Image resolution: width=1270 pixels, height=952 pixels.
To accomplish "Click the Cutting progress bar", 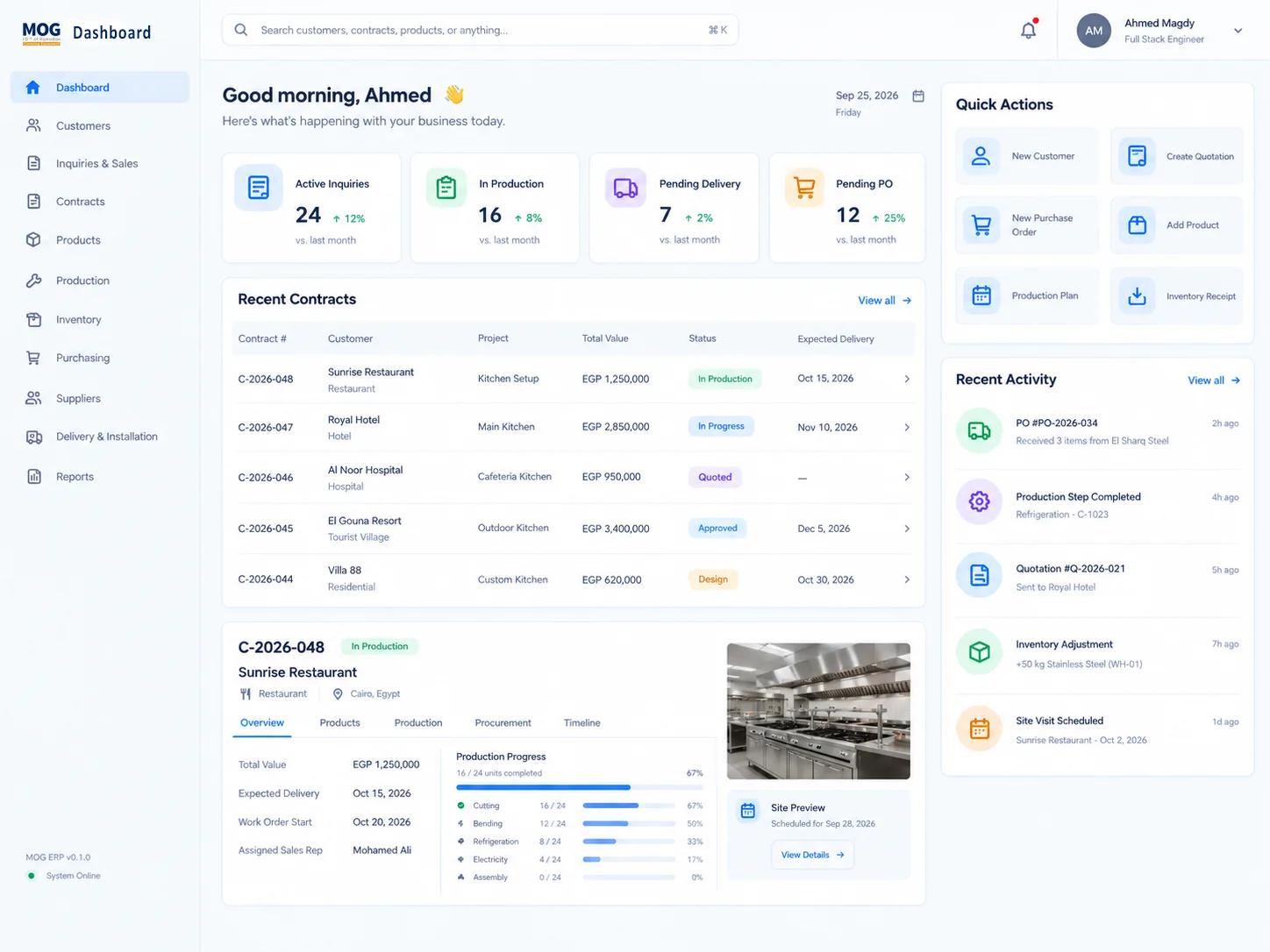I will [x=629, y=806].
